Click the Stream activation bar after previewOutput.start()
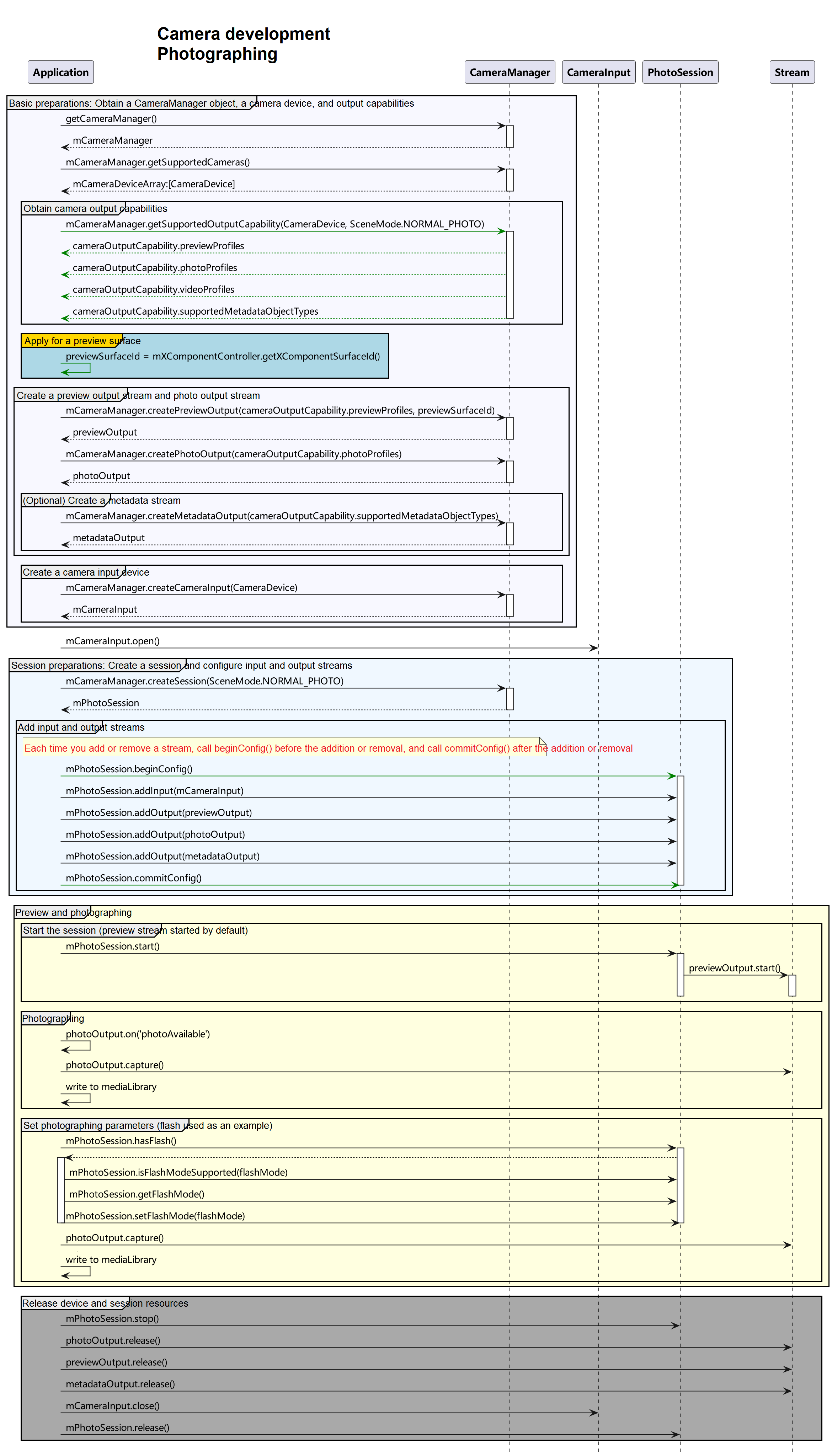 (x=792, y=985)
